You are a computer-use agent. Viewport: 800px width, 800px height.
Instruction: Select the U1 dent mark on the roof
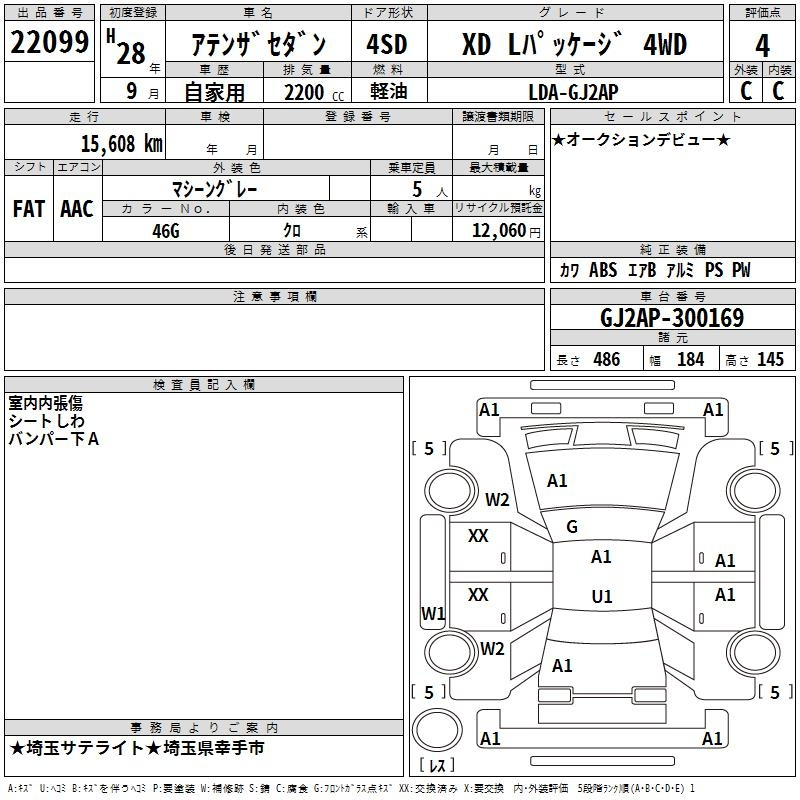pos(601,597)
